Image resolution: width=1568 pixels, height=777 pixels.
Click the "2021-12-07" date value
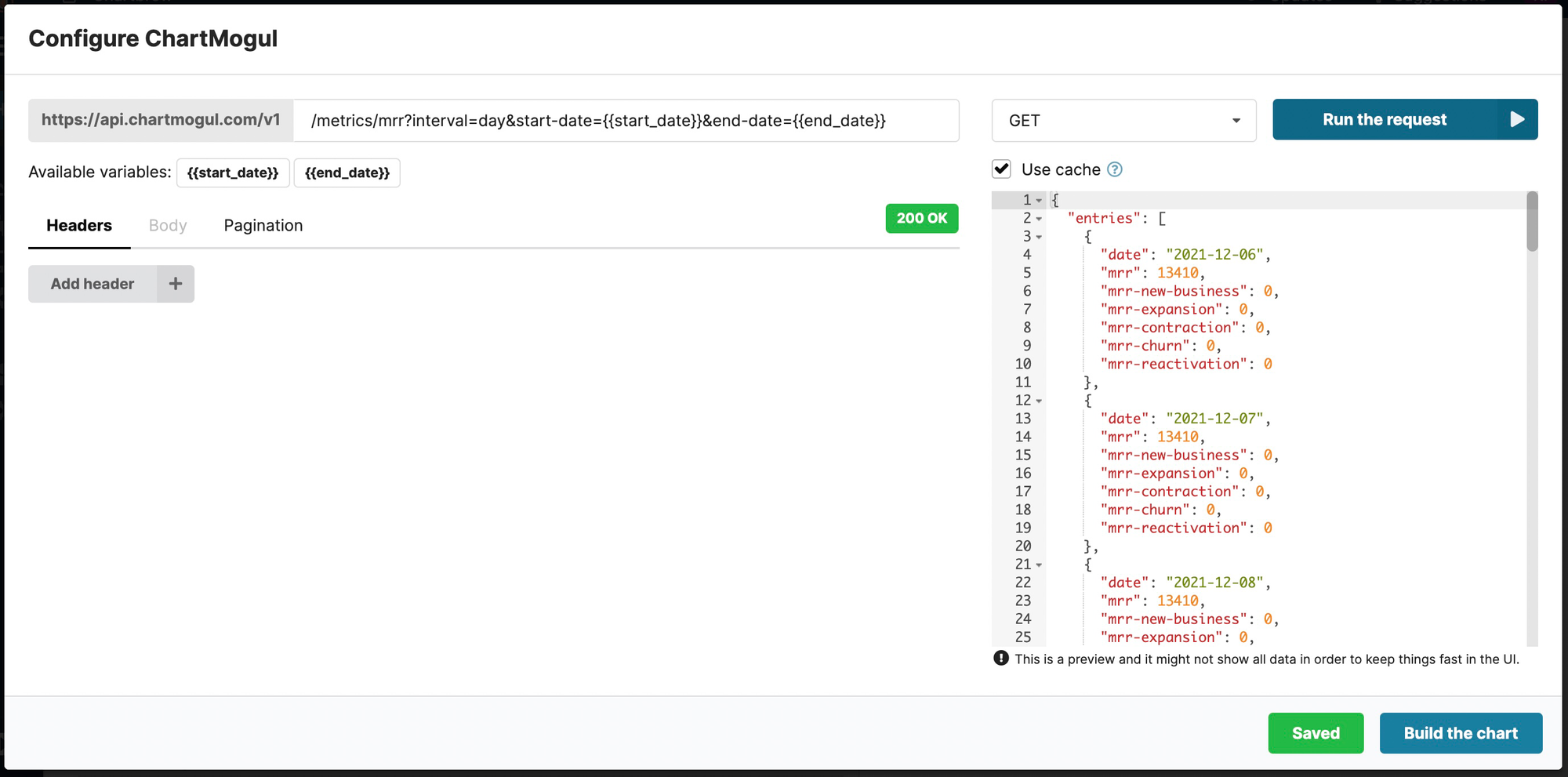1214,419
